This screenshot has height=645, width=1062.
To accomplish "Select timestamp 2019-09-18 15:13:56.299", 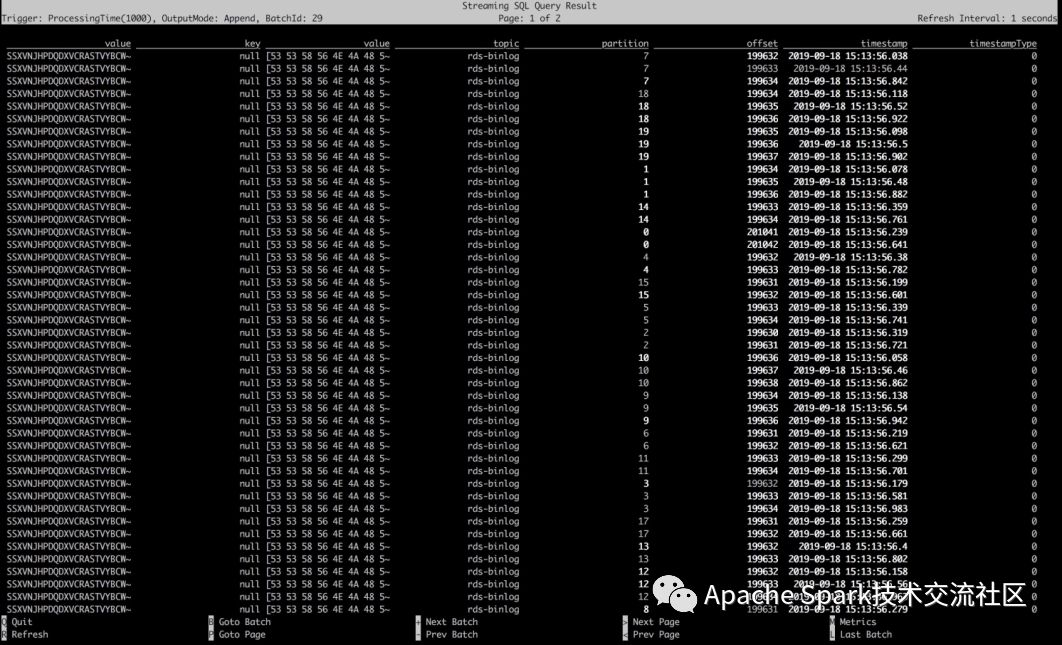I will click(848, 458).
